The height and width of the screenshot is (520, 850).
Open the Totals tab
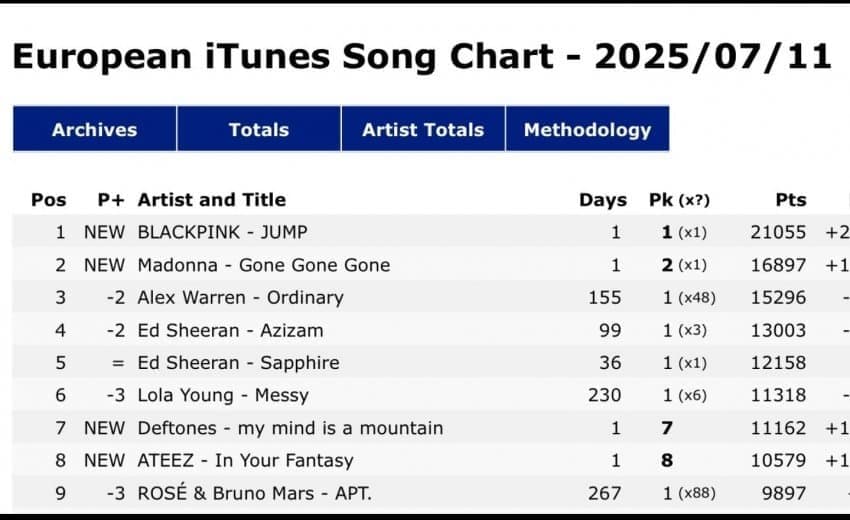(259, 129)
